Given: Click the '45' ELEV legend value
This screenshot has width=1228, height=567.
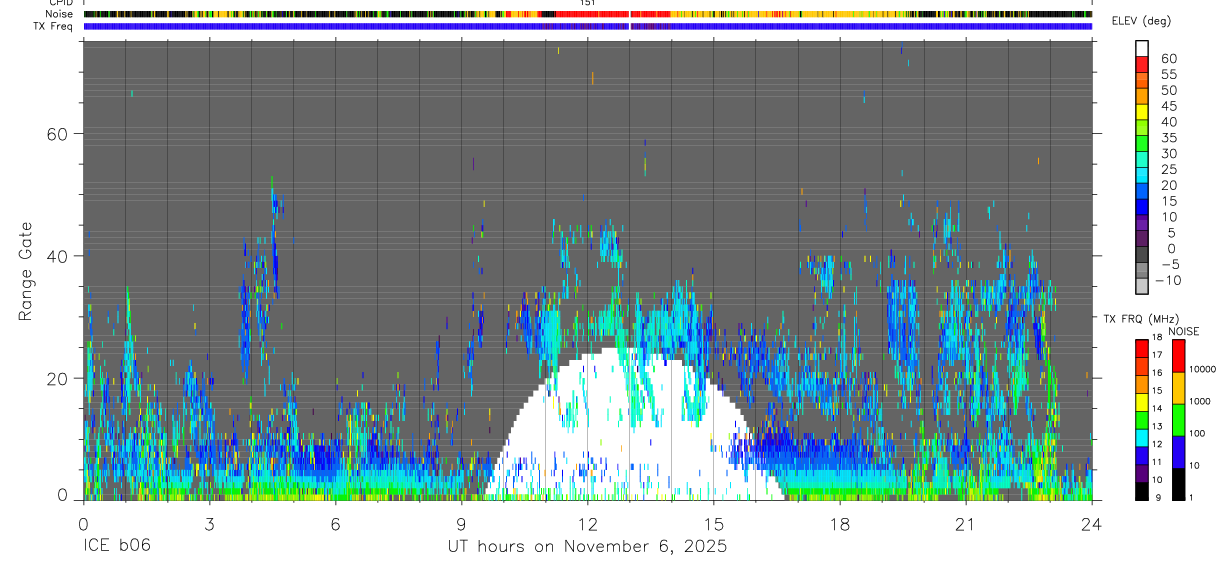Looking at the screenshot, I should coord(1169,106).
